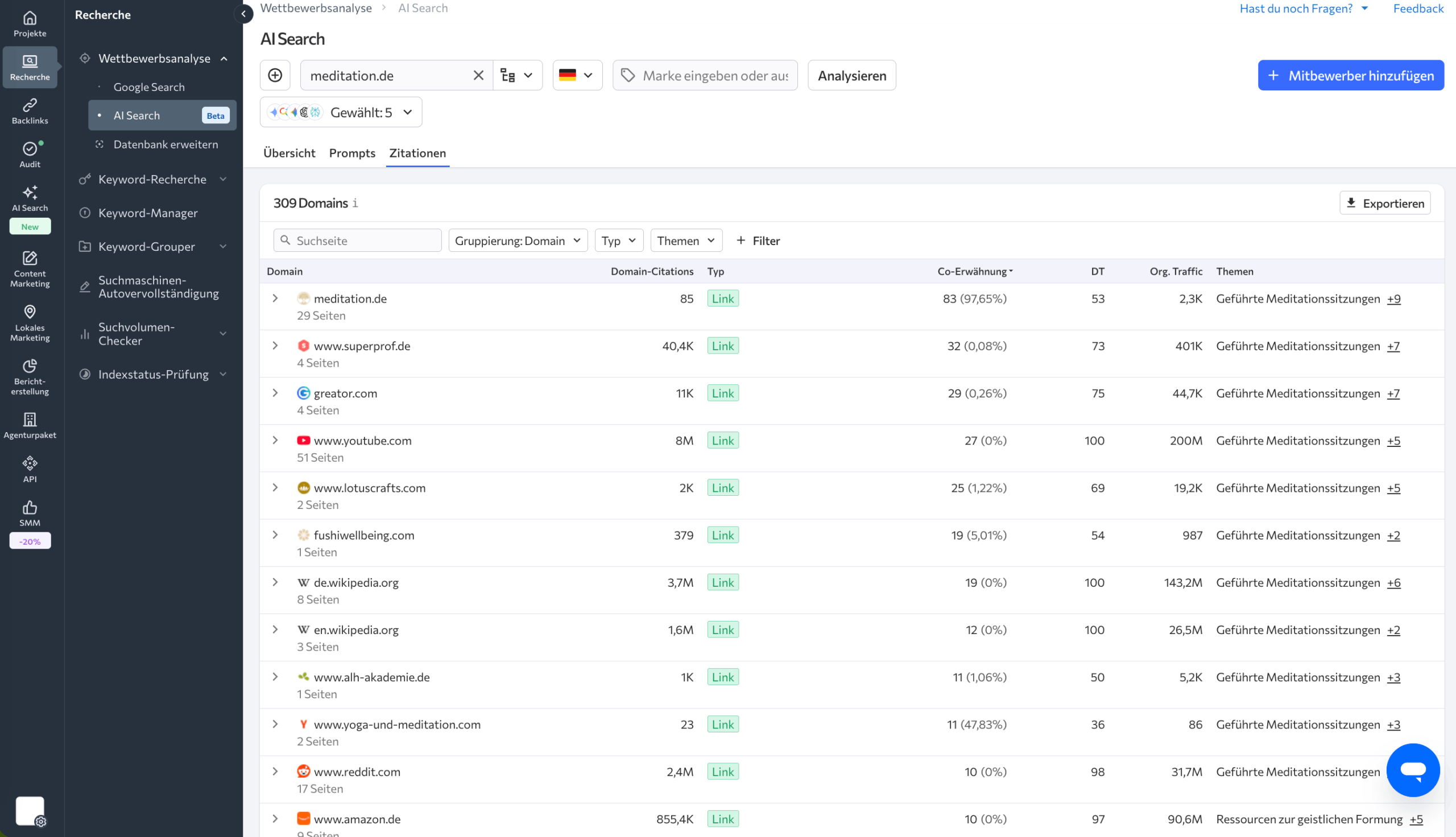Open the API sidebar icon
This screenshot has height=837, width=1456.
(30, 469)
